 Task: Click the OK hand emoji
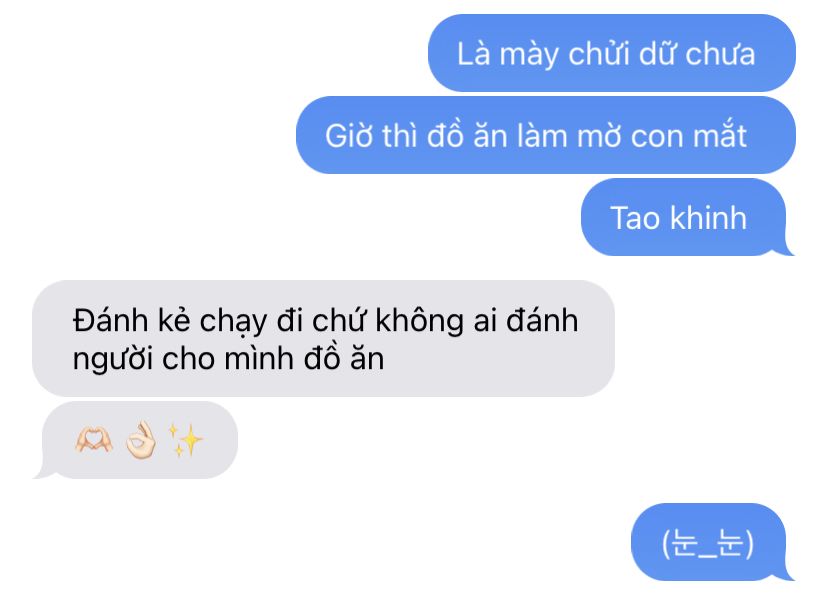(141, 440)
